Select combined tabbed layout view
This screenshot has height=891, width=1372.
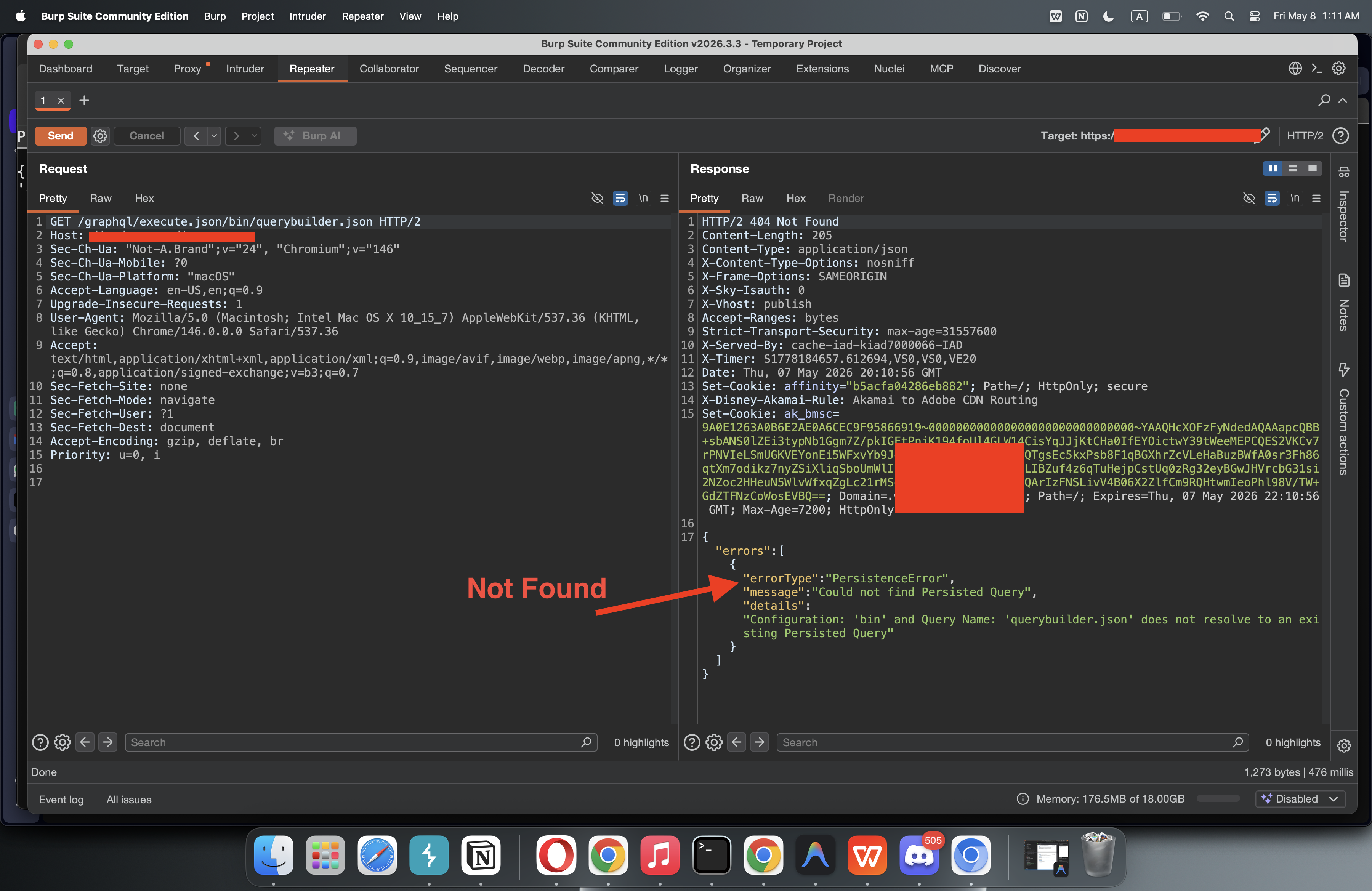coord(1313,168)
